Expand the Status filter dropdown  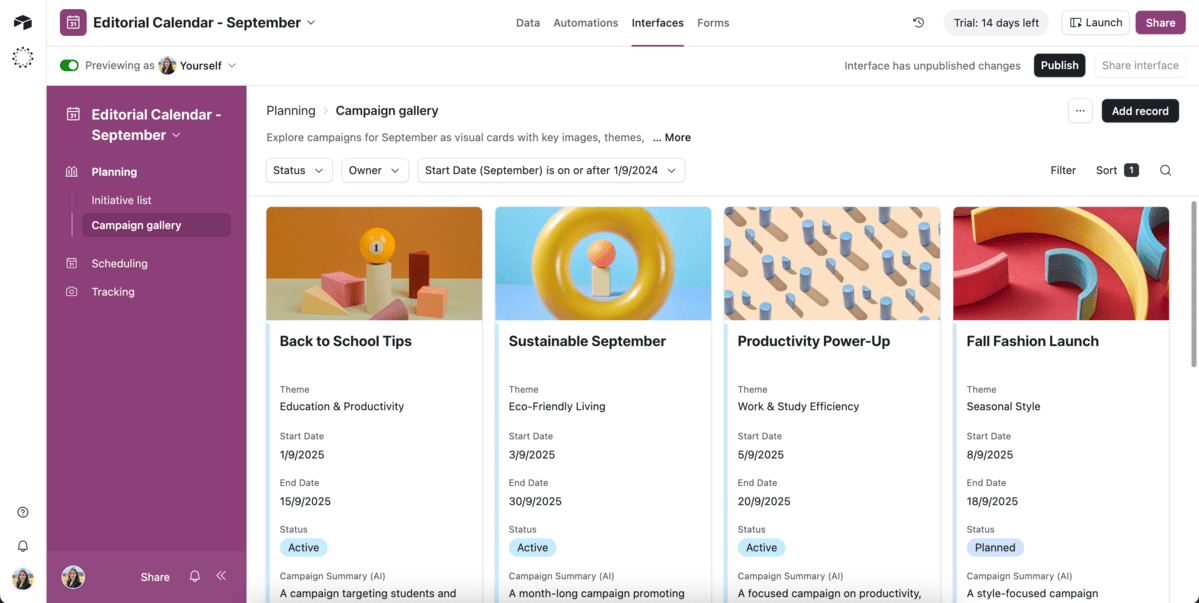click(299, 171)
